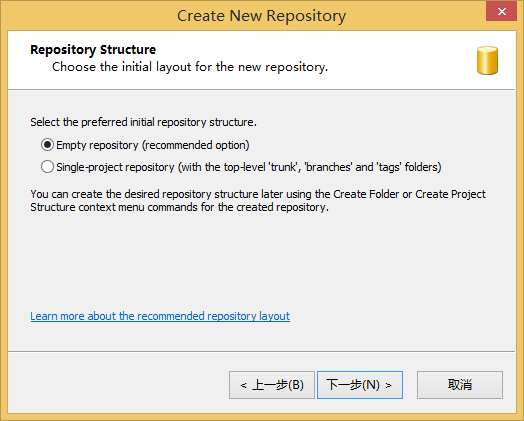Open the recommended repository layout link

click(160, 316)
